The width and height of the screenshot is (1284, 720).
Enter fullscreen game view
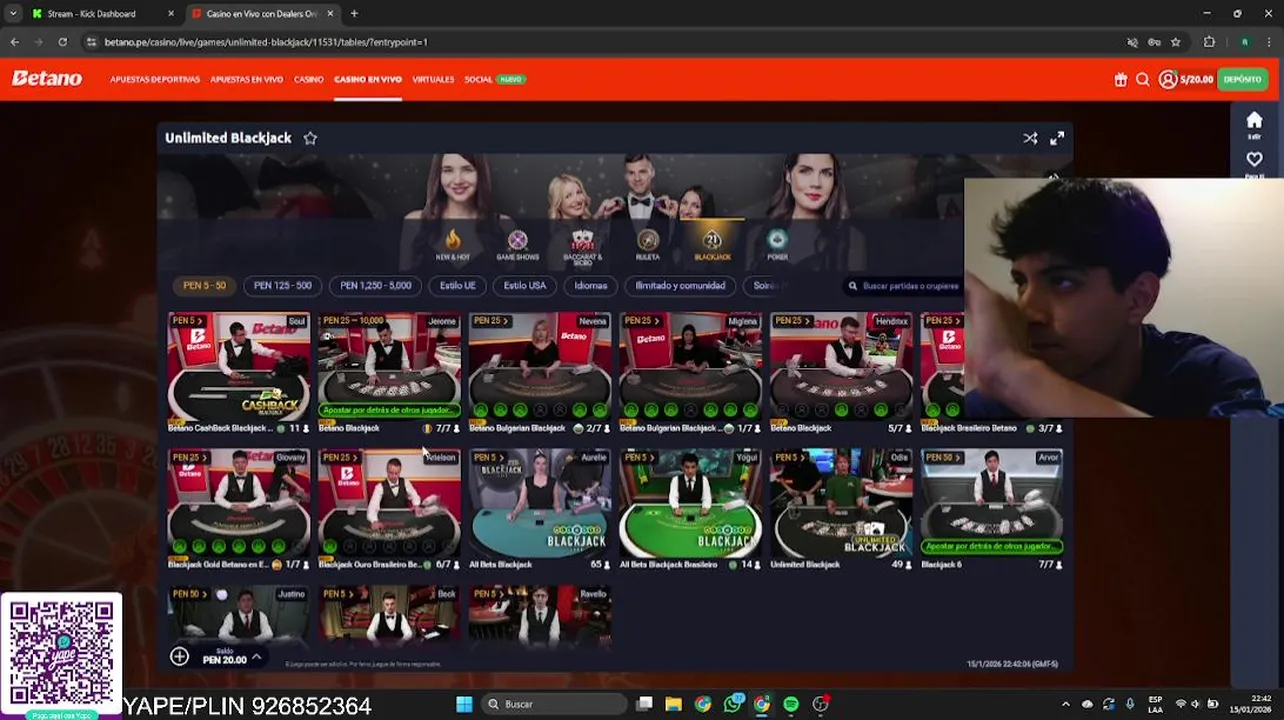click(x=1057, y=138)
